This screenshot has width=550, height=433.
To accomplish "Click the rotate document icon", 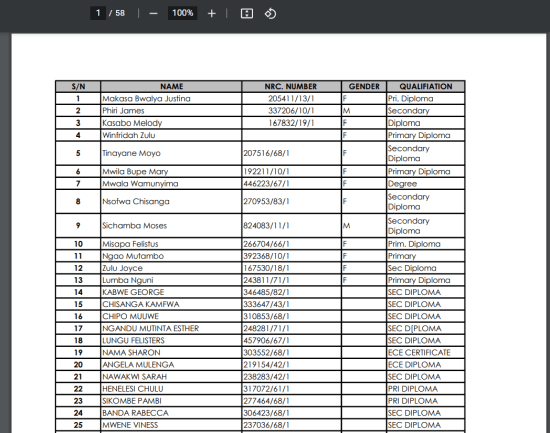I will (270, 14).
